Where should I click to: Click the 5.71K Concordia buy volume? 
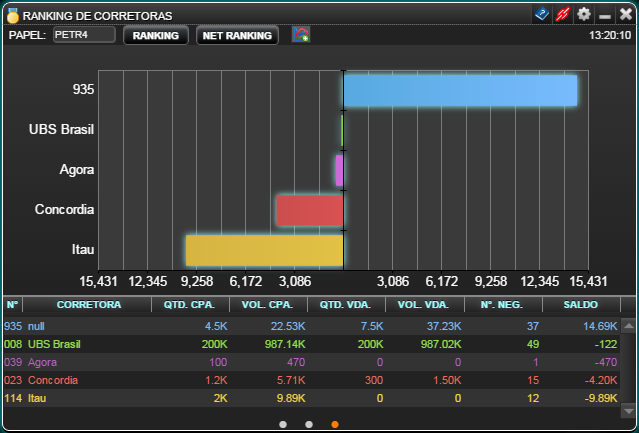tap(291, 380)
